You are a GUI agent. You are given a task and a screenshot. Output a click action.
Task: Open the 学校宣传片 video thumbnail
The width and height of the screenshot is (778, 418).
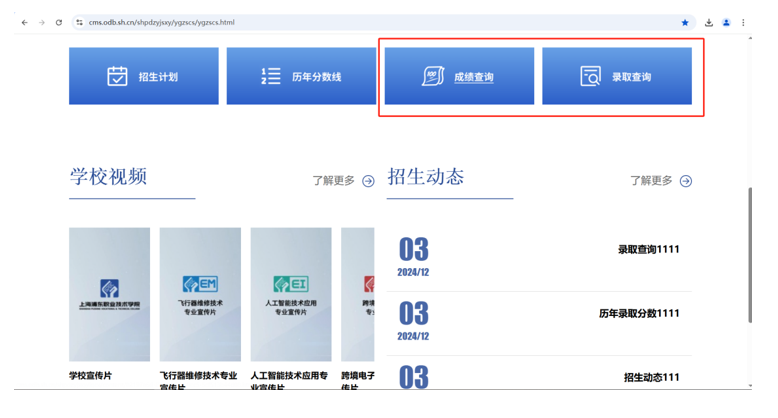pos(109,294)
